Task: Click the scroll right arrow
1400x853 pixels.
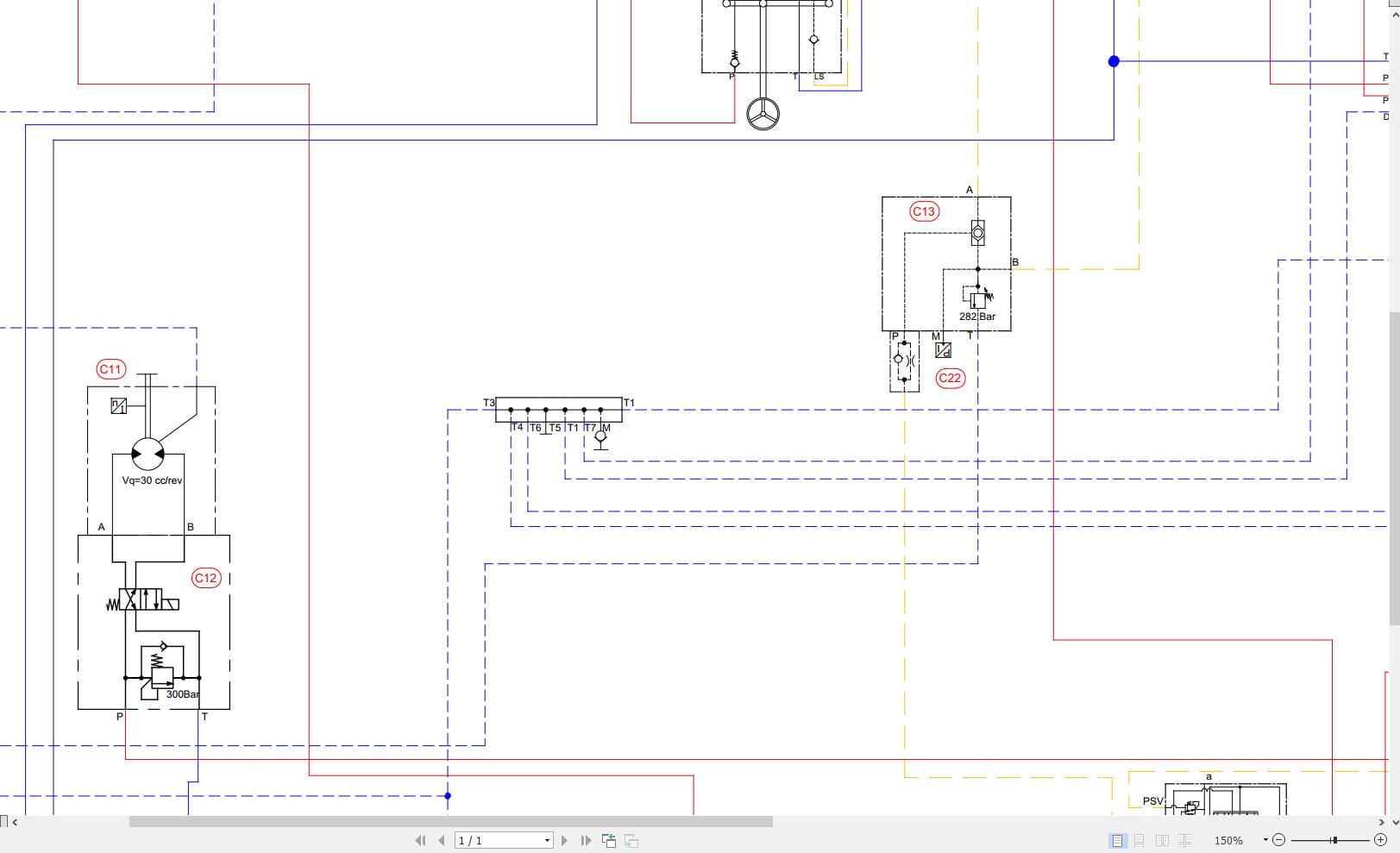Action: (1382, 822)
